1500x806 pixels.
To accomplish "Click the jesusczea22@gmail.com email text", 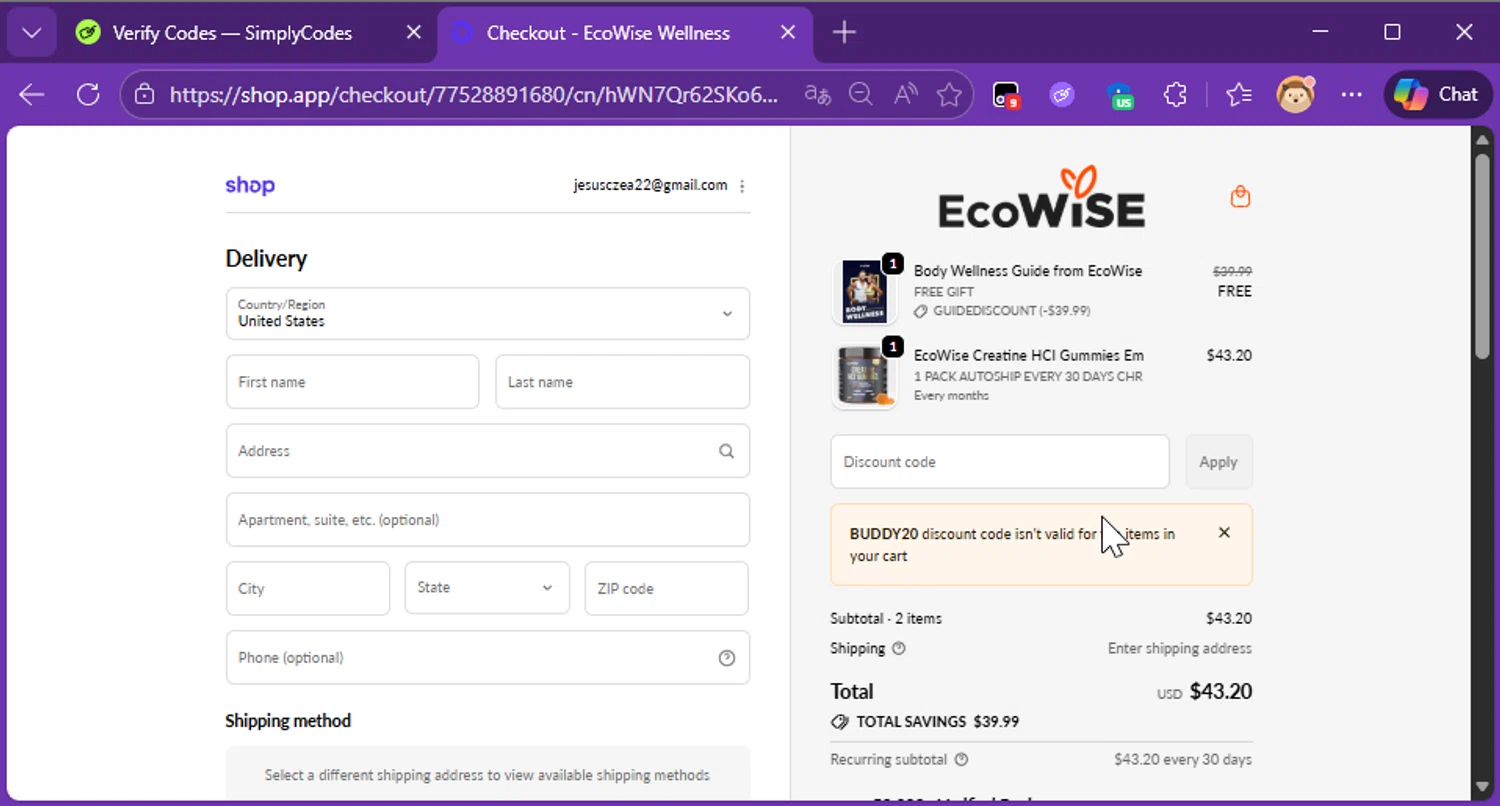I will pos(650,185).
